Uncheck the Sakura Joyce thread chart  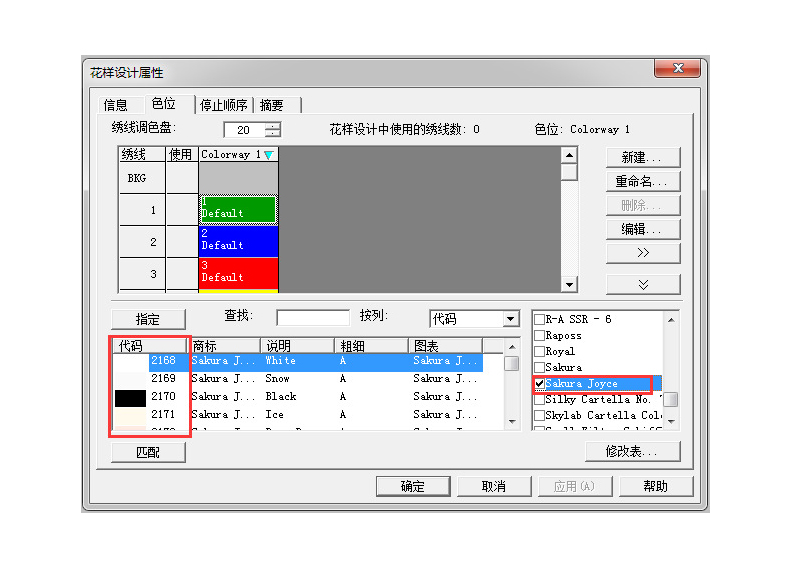(x=540, y=384)
